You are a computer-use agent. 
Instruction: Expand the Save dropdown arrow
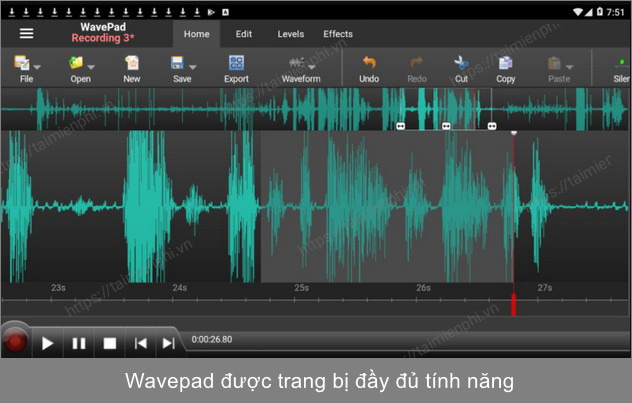click(193, 67)
